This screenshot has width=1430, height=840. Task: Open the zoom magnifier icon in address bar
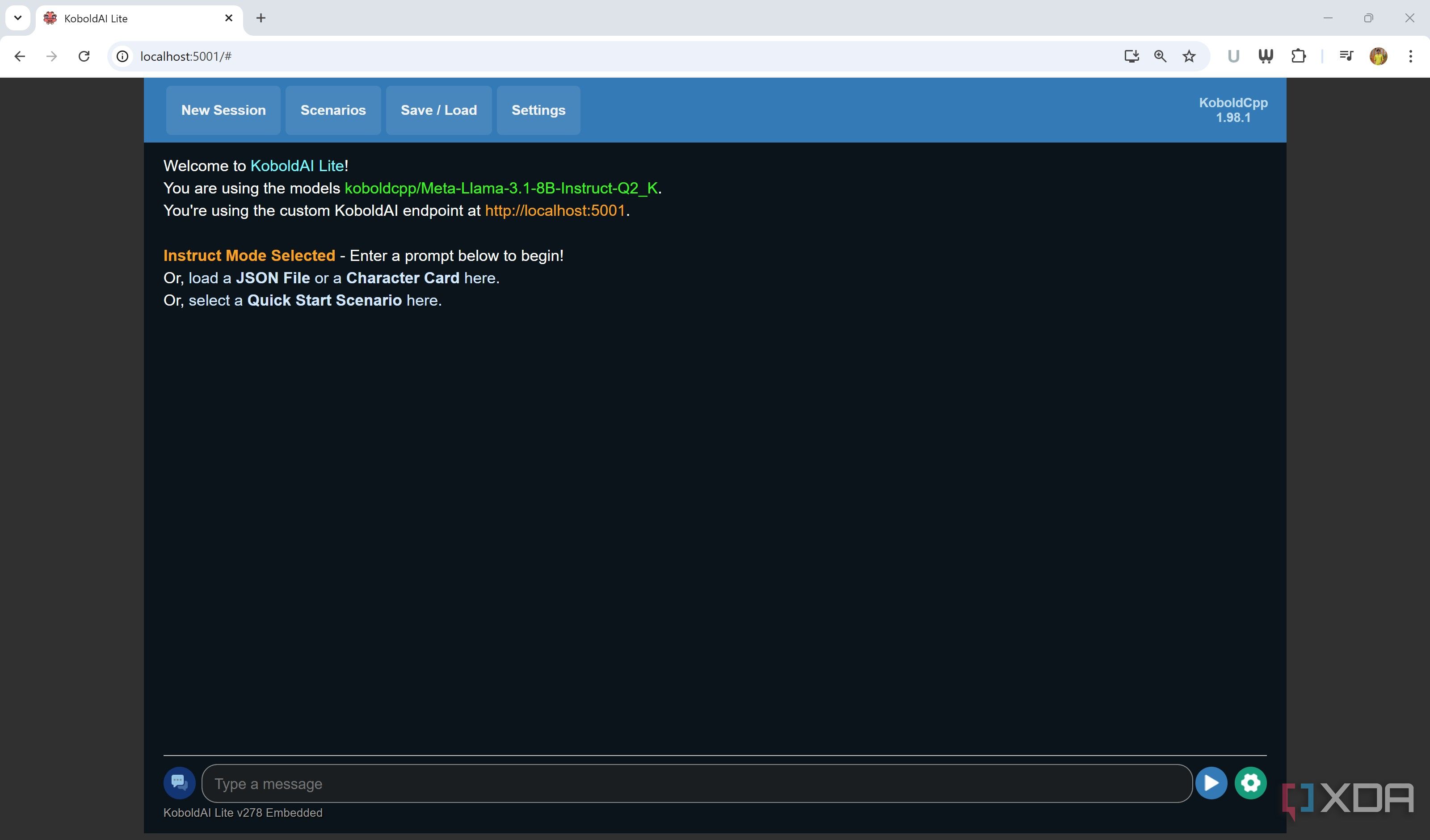[x=1161, y=56]
